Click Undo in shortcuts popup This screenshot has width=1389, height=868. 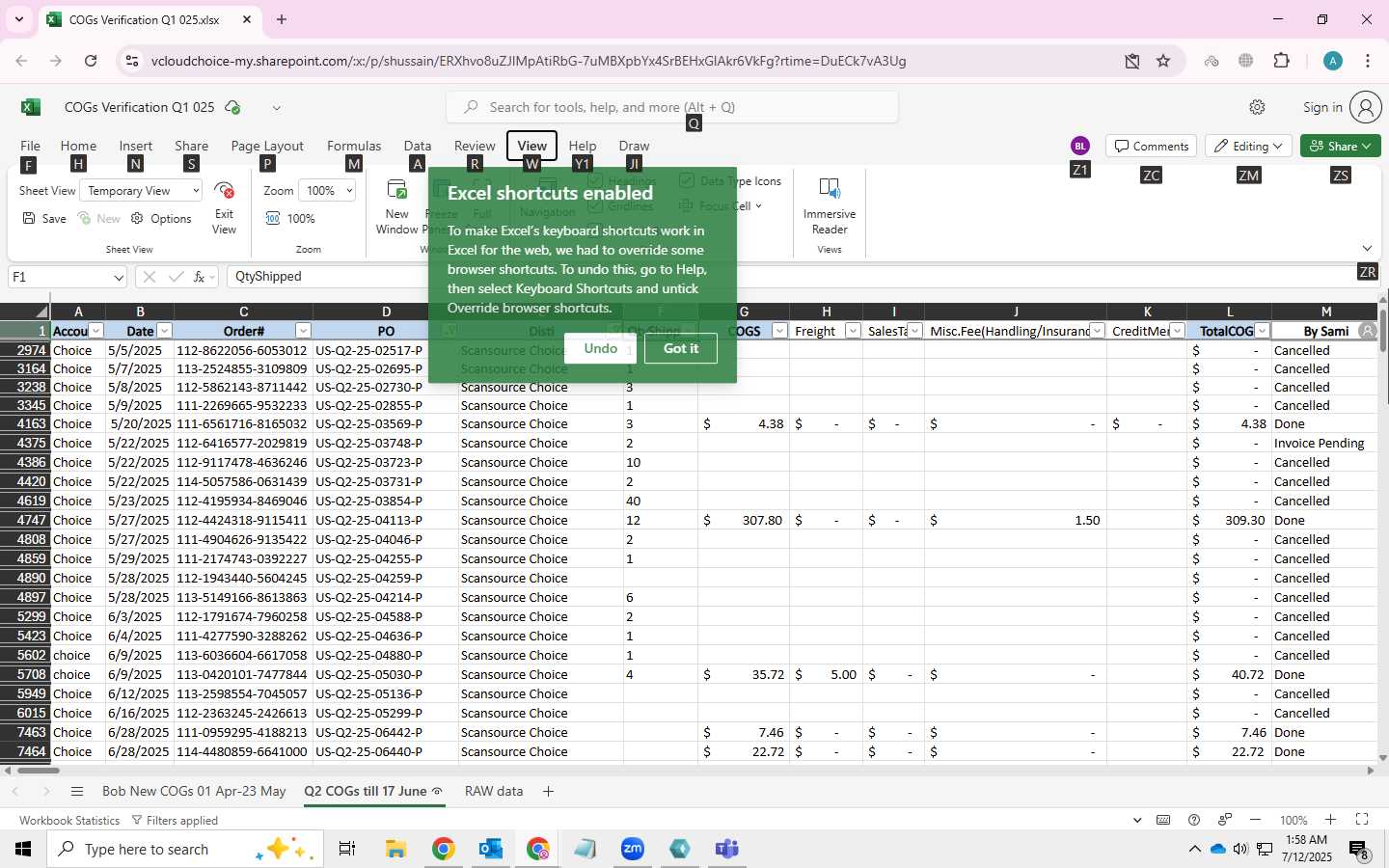tap(601, 348)
